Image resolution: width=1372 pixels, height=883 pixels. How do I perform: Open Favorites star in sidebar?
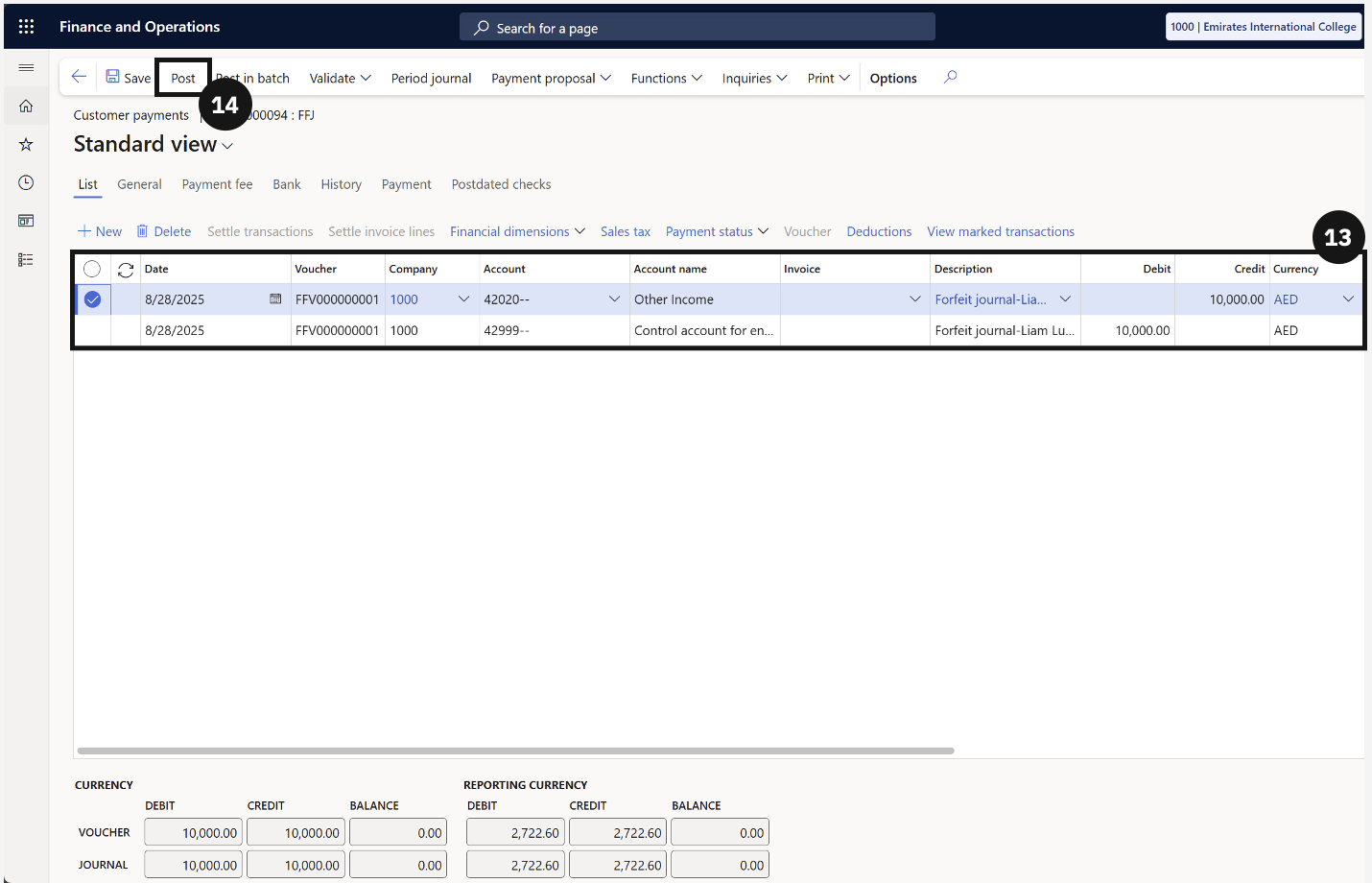tap(26, 144)
